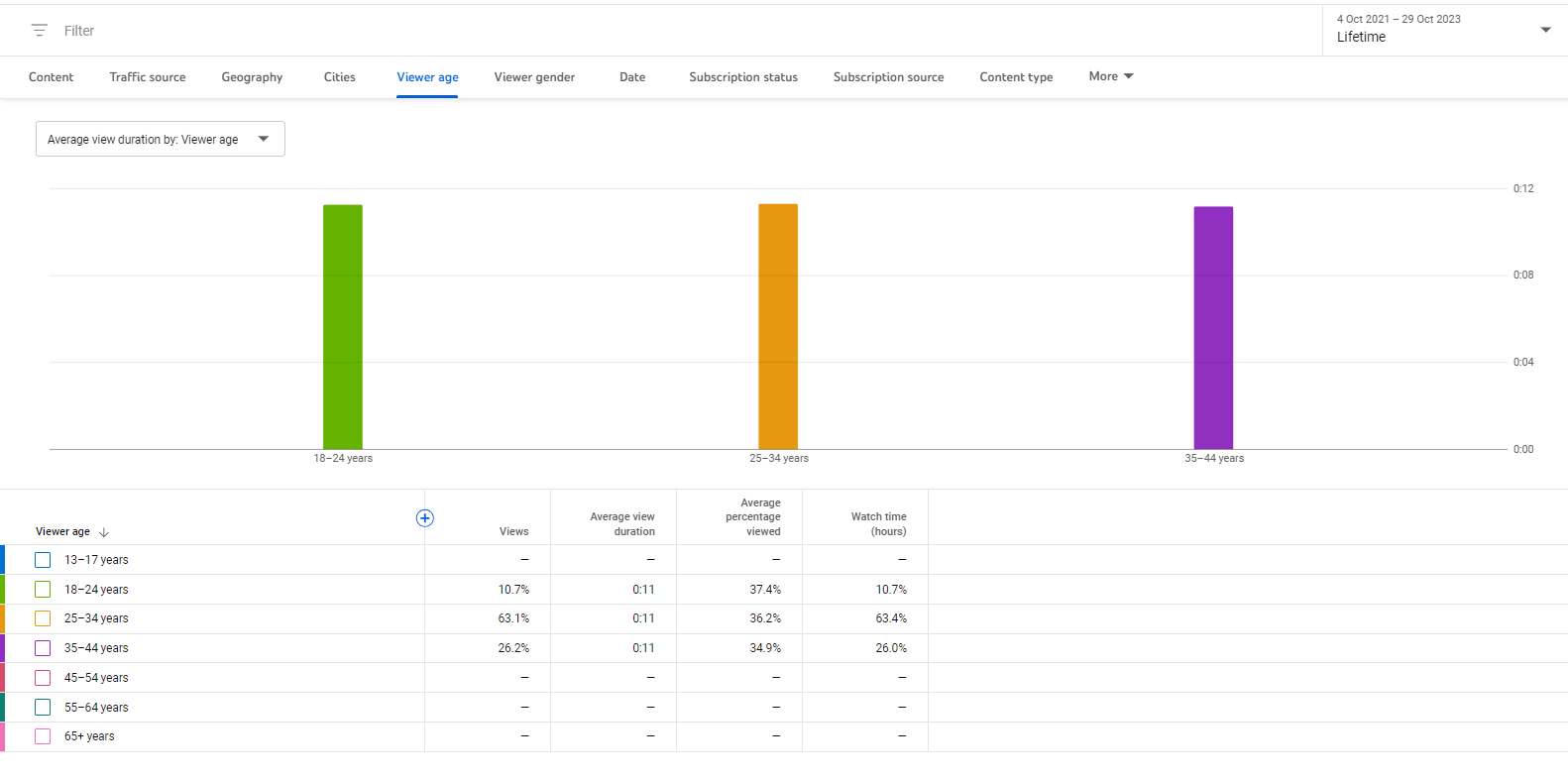Image resolution: width=1568 pixels, height=780 pixels.
Task: Go to Subscription source tab
Action: [888, 77]
